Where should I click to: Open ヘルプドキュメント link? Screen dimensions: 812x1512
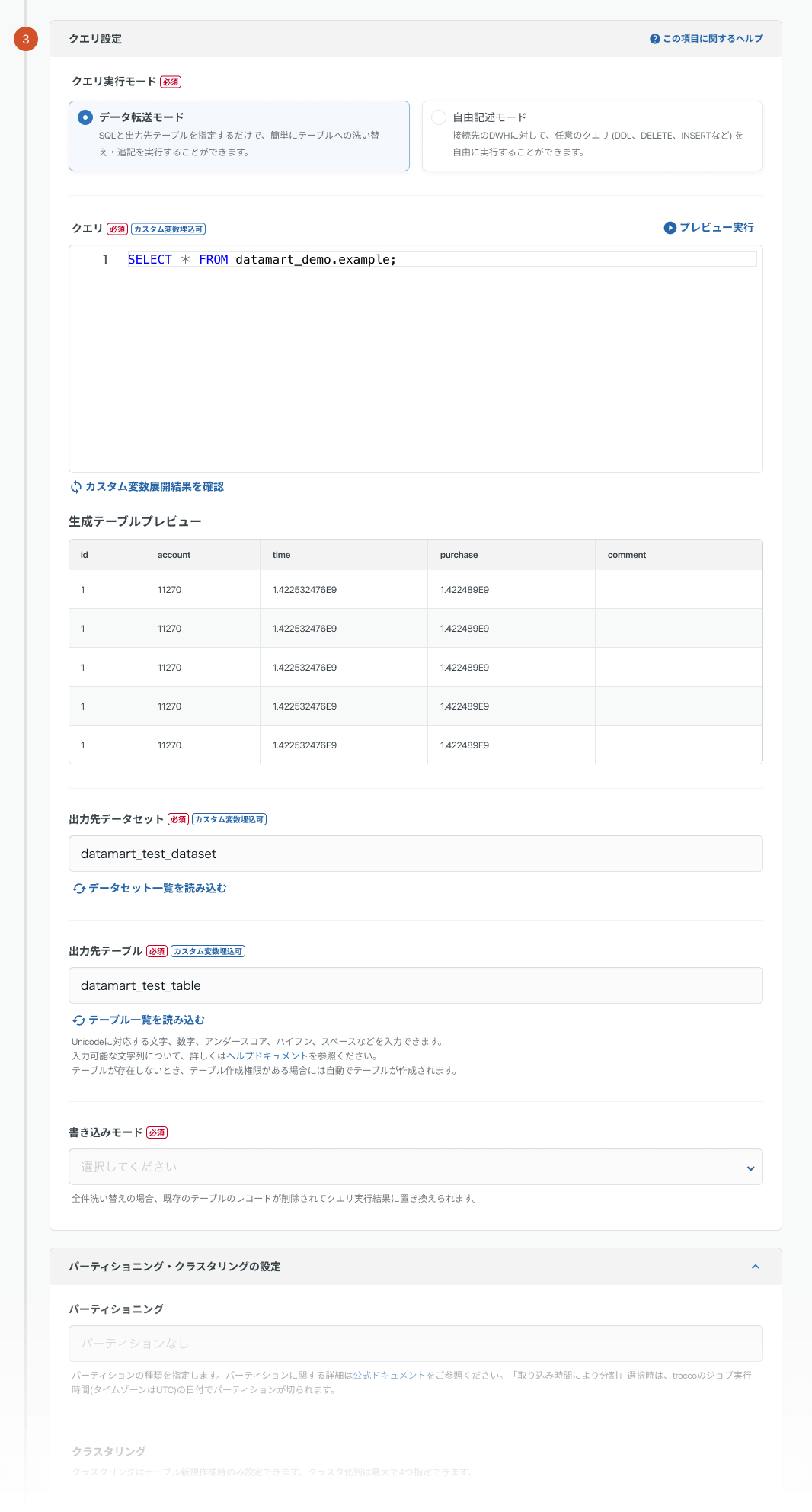(267, 1056)
